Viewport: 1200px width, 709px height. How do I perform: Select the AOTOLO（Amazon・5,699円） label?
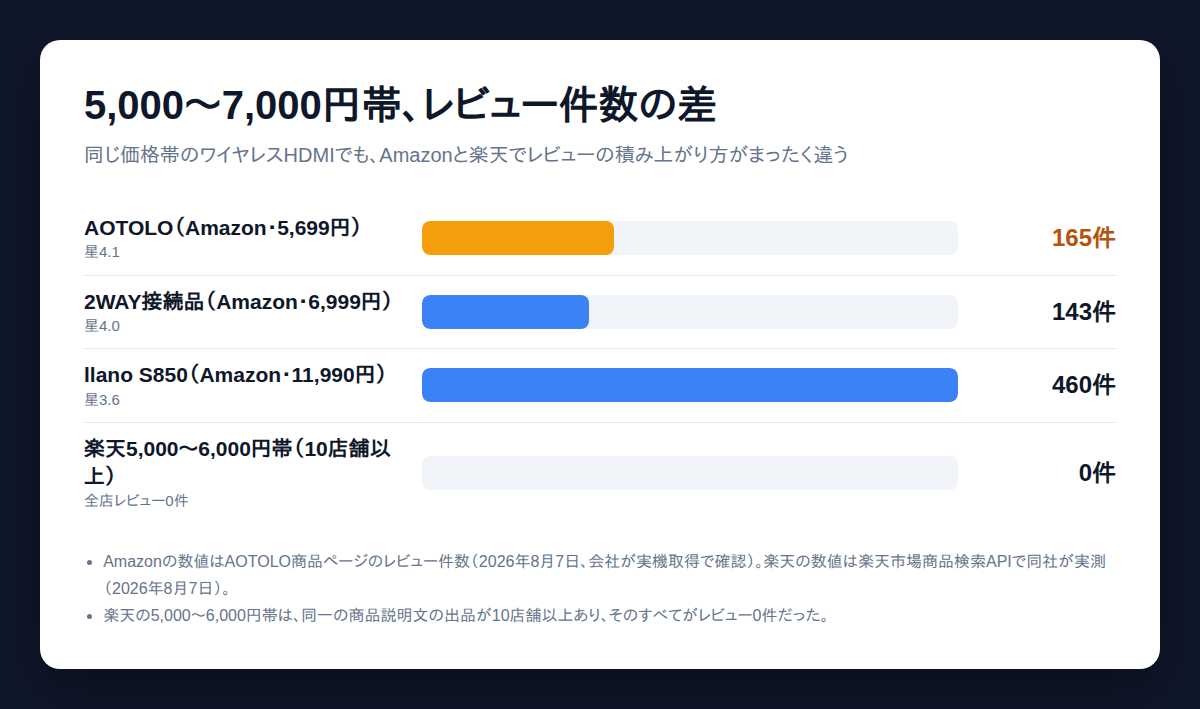(x=222, y=228)
